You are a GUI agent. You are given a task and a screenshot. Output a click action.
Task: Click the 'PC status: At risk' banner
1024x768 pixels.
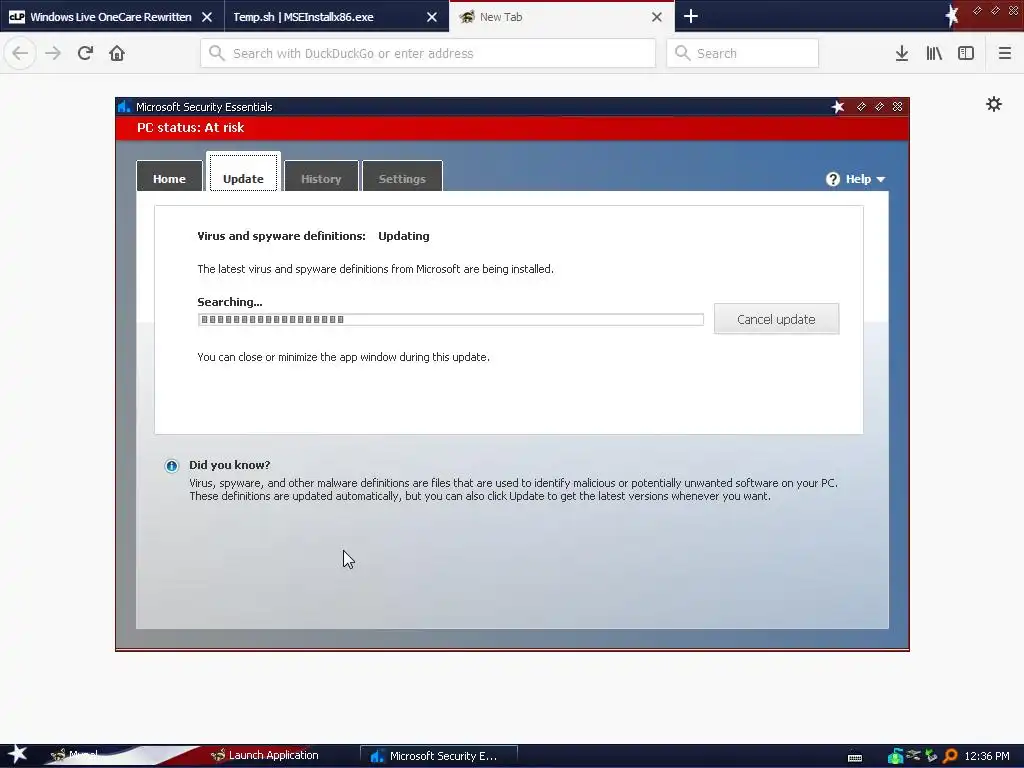(512, 128)
